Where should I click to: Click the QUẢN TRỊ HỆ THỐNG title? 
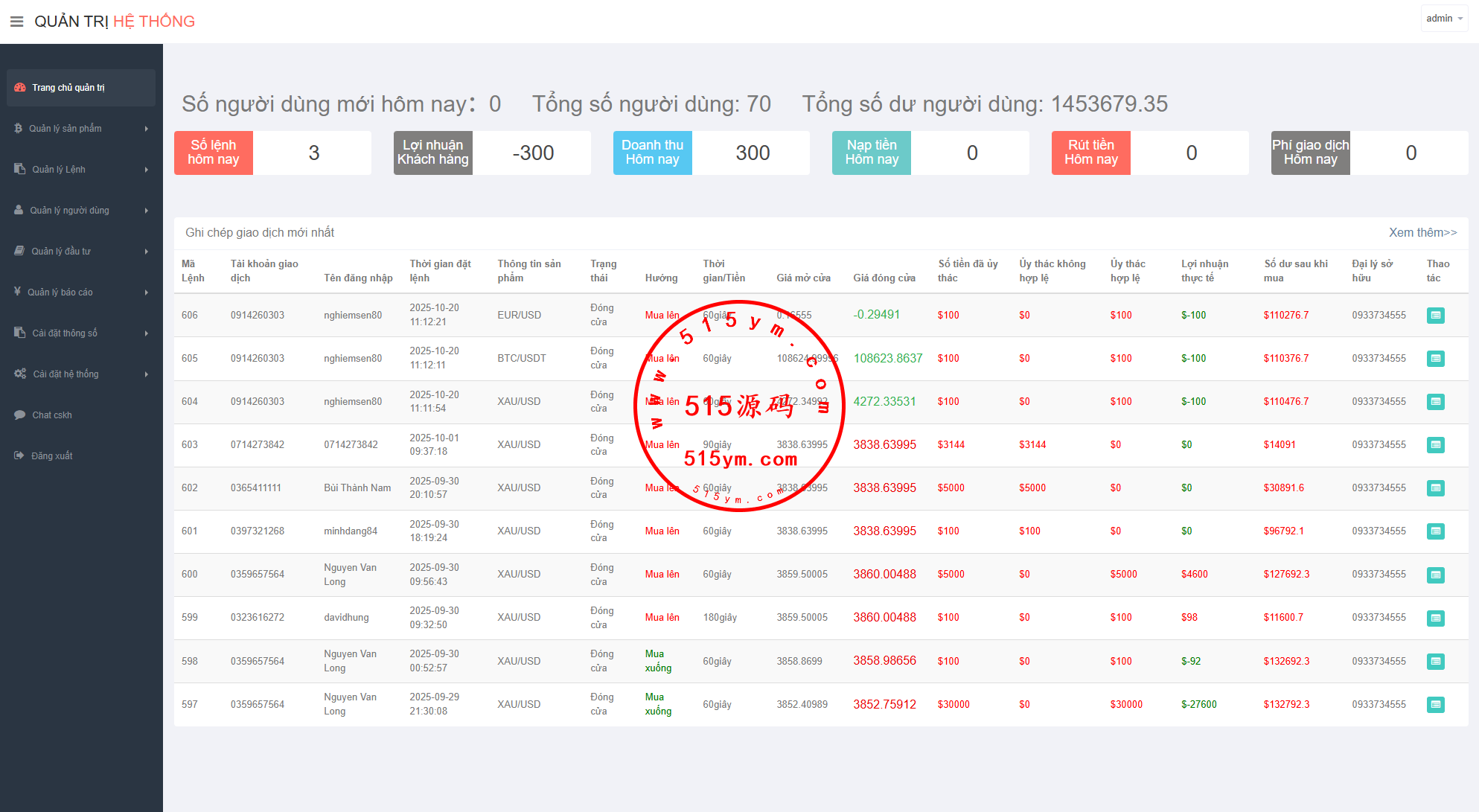coord(115,22)
